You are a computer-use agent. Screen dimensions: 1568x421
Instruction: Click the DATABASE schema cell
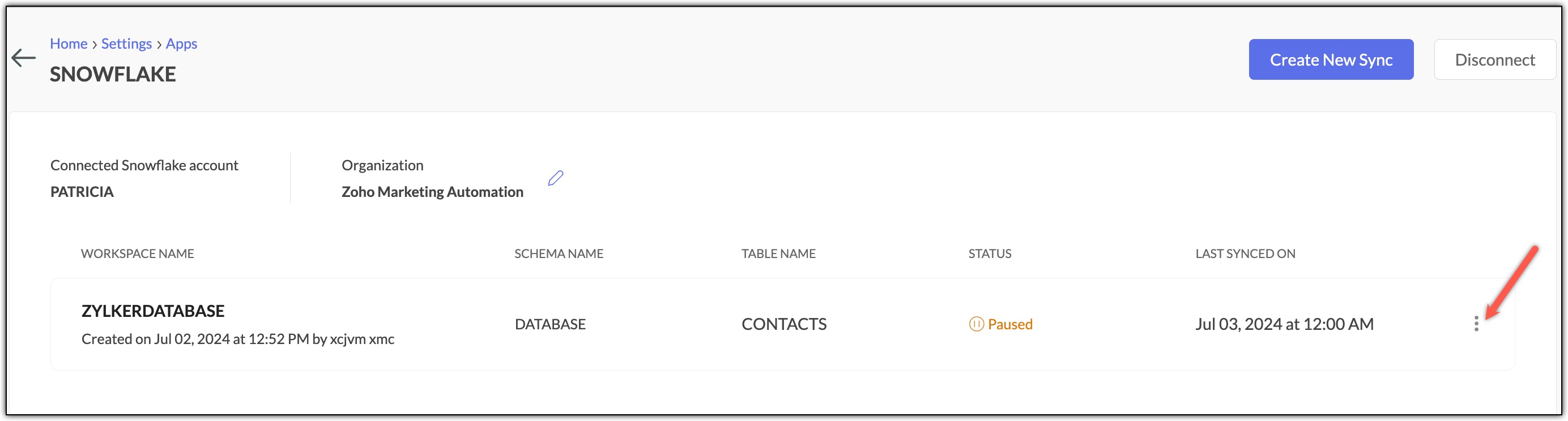(550, 324)
